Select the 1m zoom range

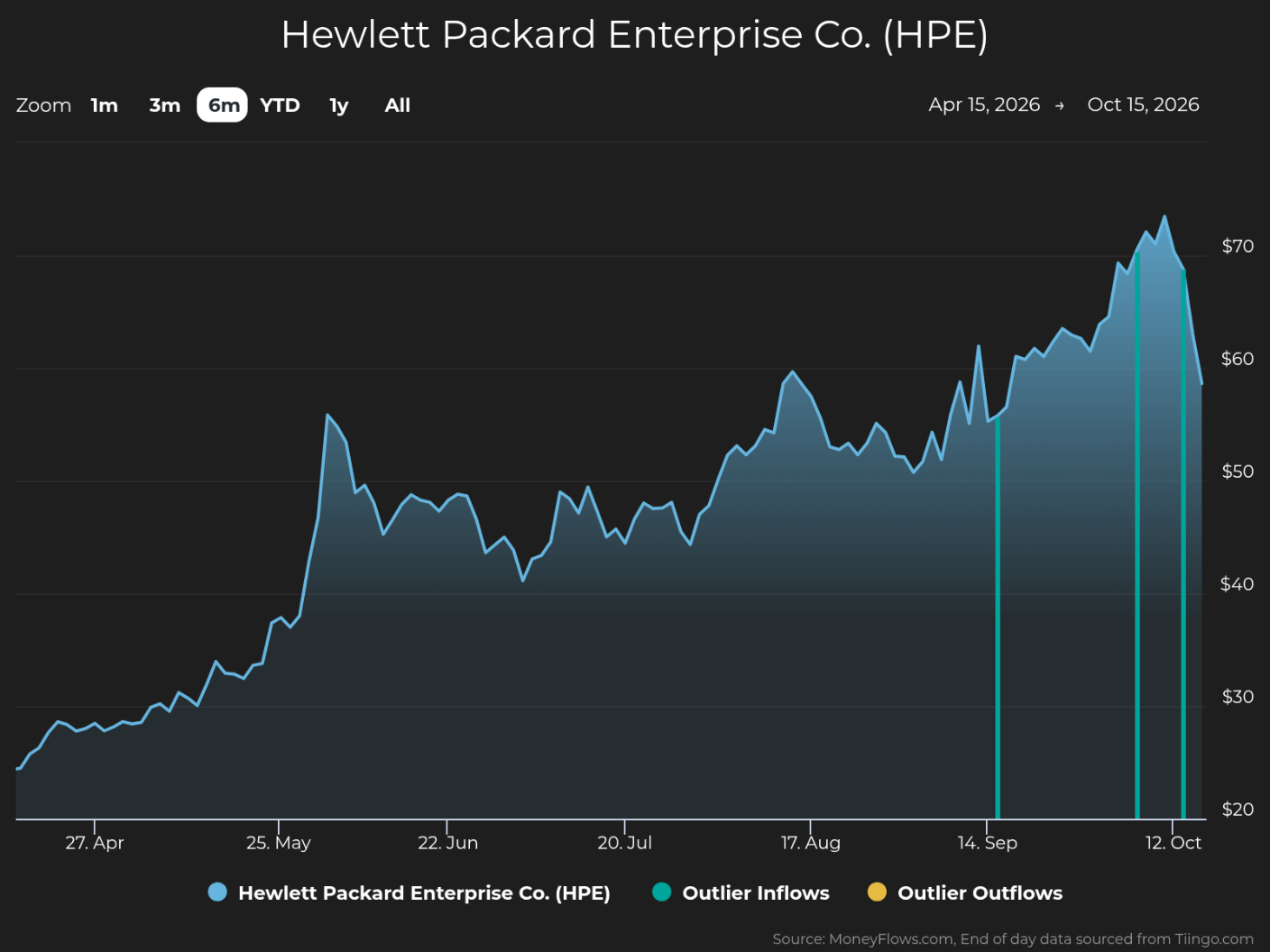tap(105, 105)
